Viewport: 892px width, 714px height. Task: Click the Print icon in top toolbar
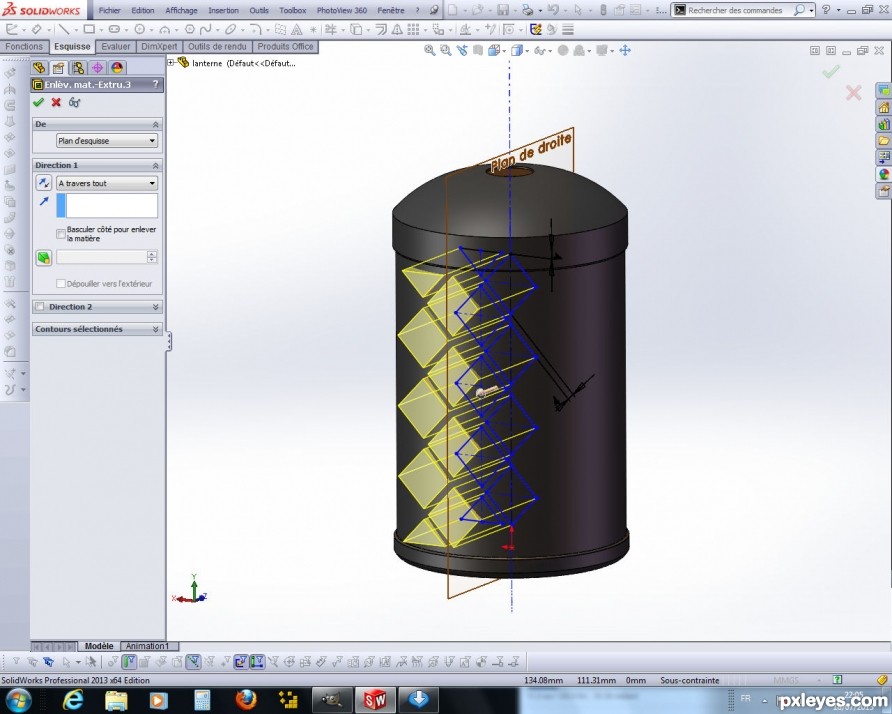click(527, 10)
